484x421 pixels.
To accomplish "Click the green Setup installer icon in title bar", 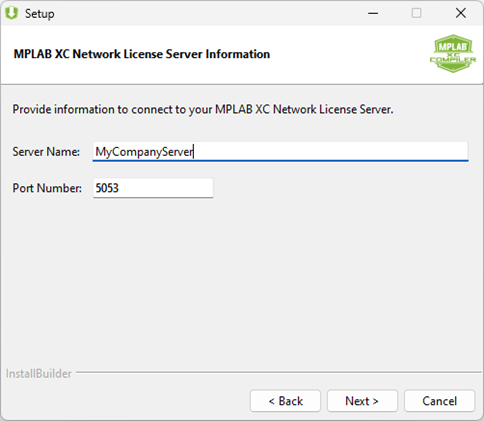I will (12, 13).
